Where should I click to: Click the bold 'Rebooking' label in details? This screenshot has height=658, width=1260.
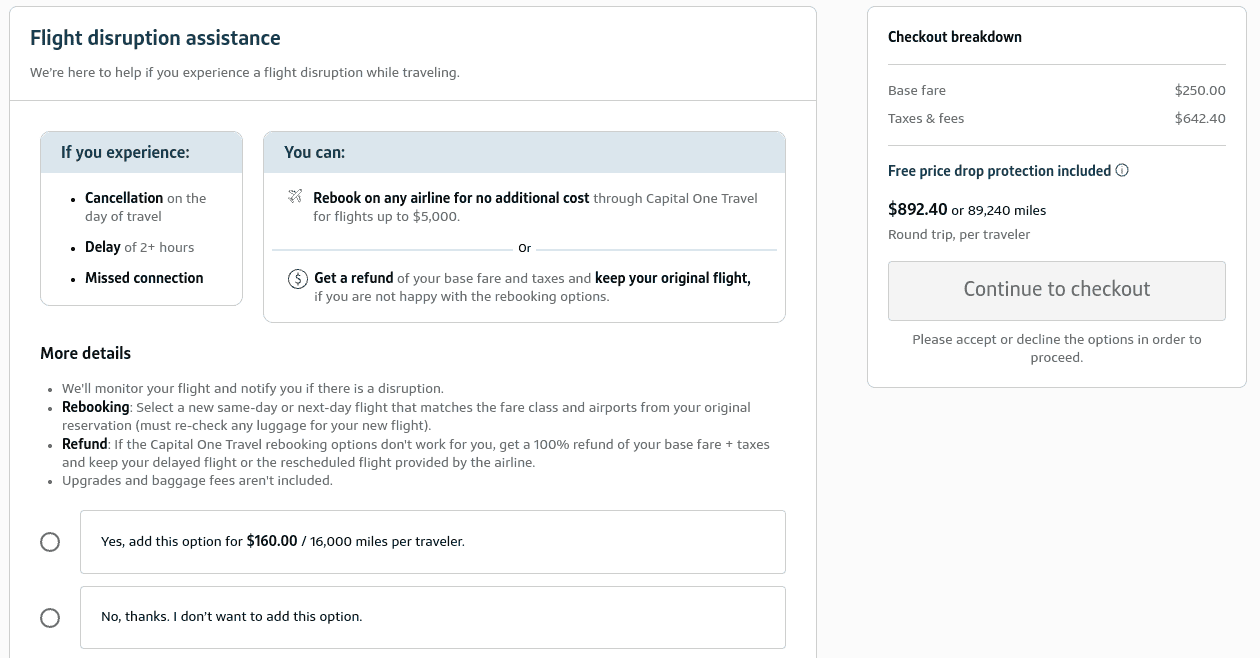(x=96, y=407)
